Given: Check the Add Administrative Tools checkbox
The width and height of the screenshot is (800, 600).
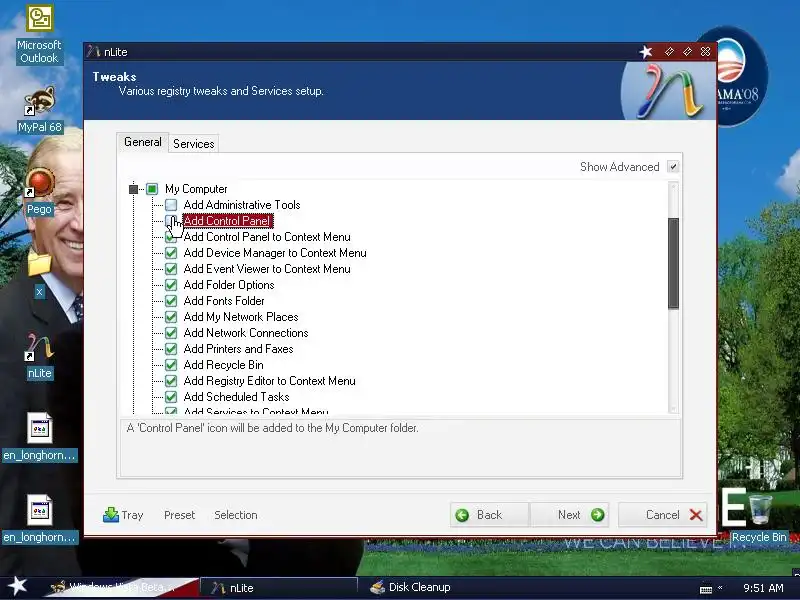Looking at the screenshot, I should (171, 205).
